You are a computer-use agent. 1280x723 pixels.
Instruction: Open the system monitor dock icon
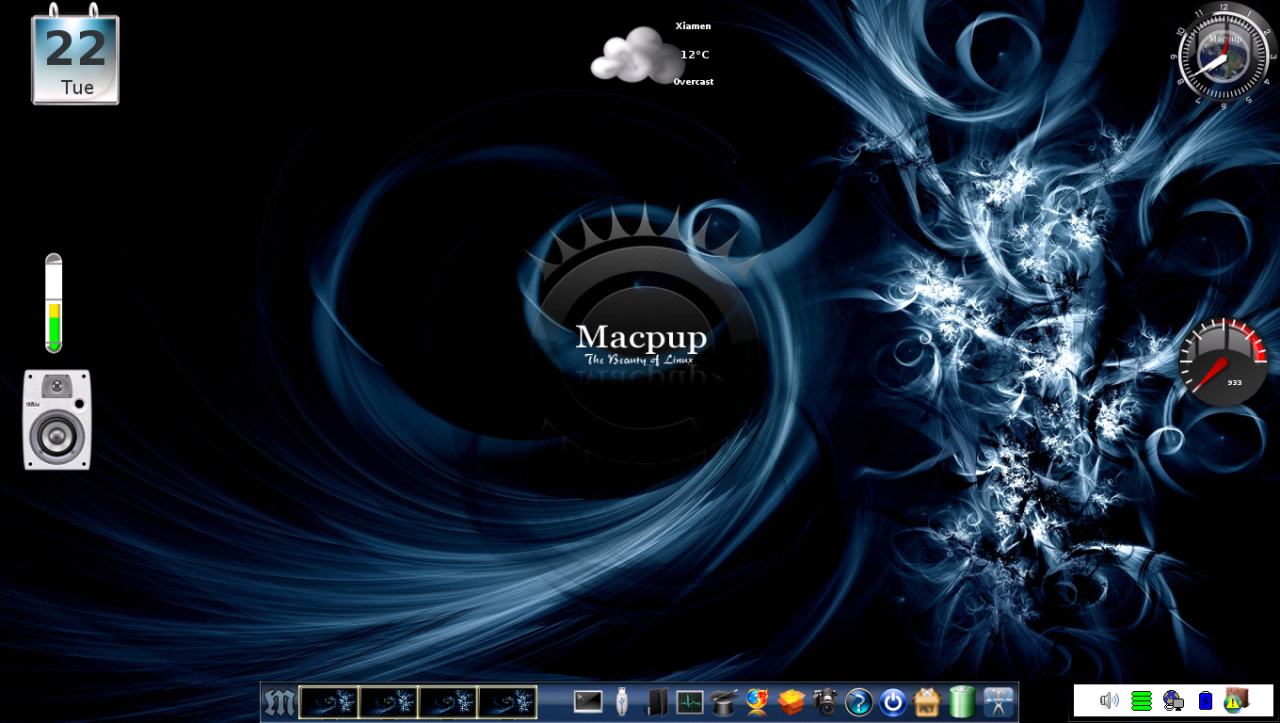[x=690, y=702]
